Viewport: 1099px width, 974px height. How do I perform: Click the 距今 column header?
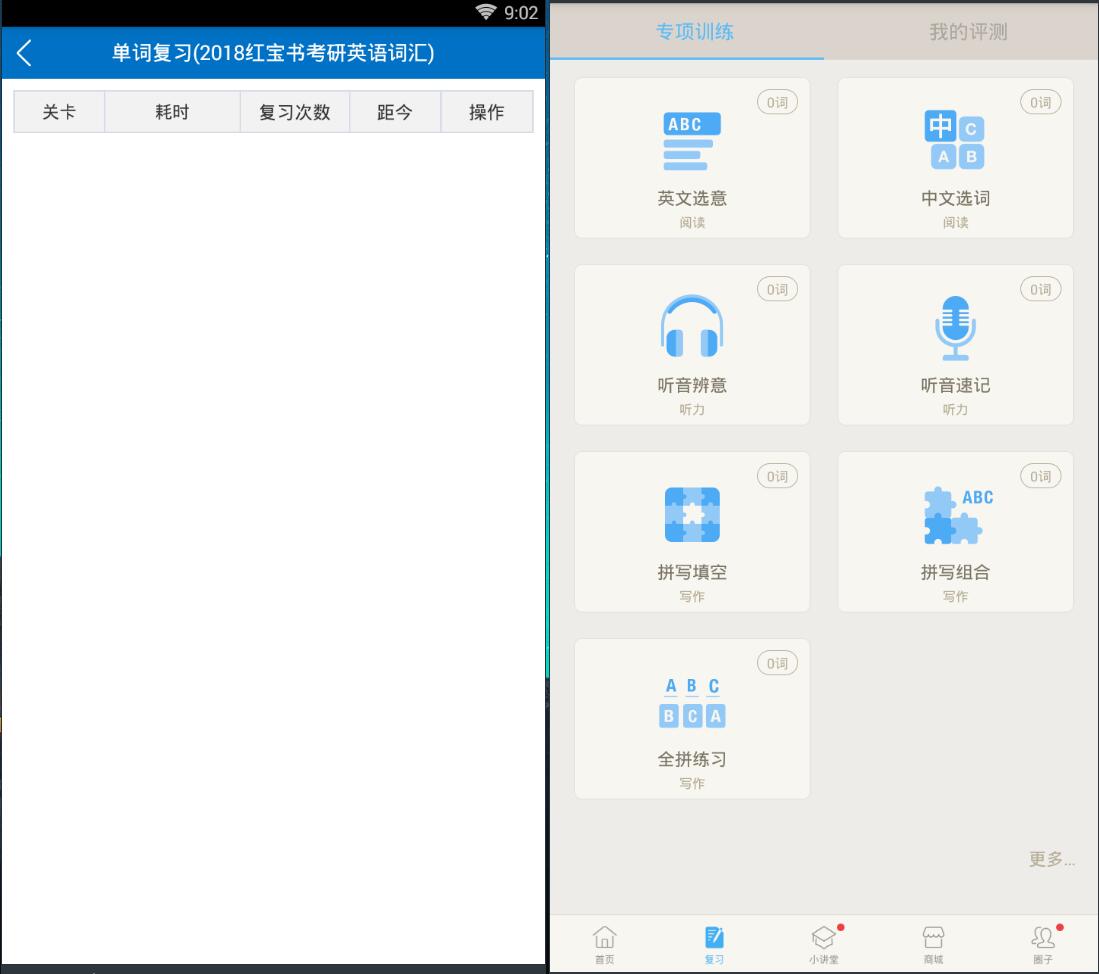[x=395, y=112]
